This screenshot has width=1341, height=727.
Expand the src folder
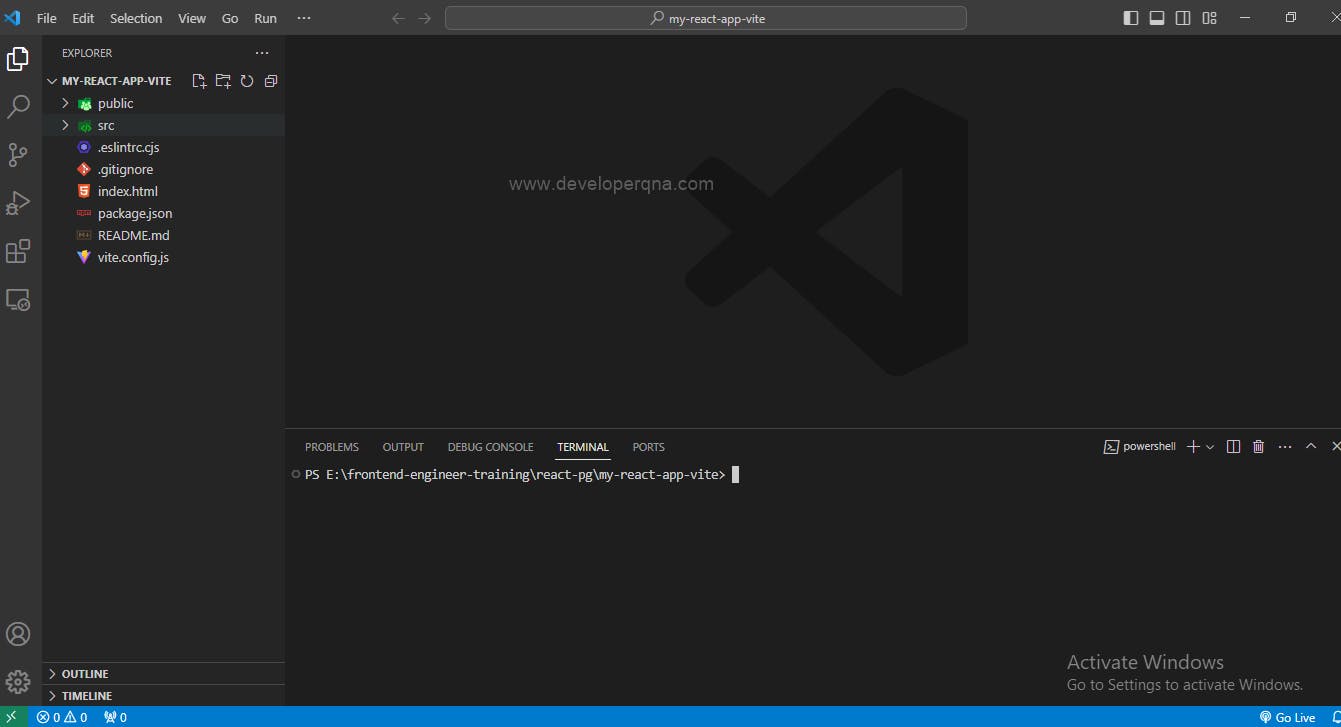[163, 125]
